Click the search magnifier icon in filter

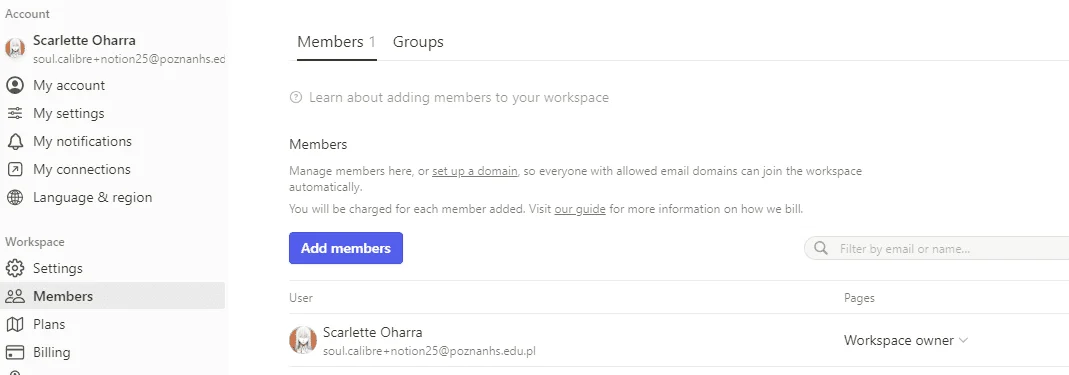822,249
